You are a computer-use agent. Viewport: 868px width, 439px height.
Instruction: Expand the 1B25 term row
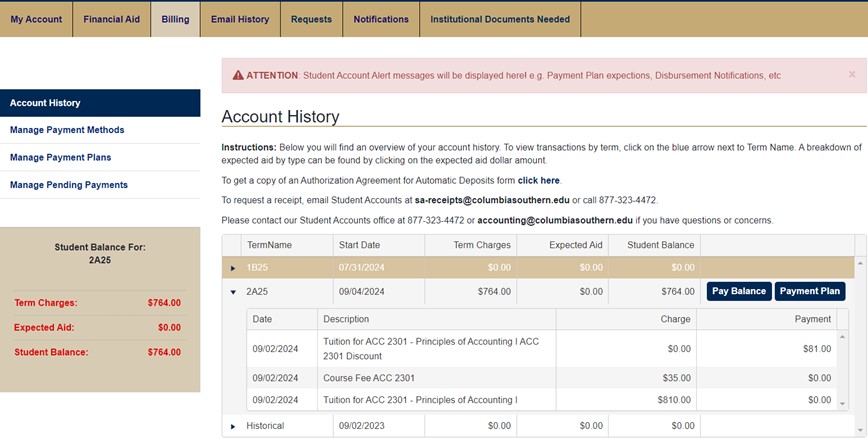click(x=233, y=268)
